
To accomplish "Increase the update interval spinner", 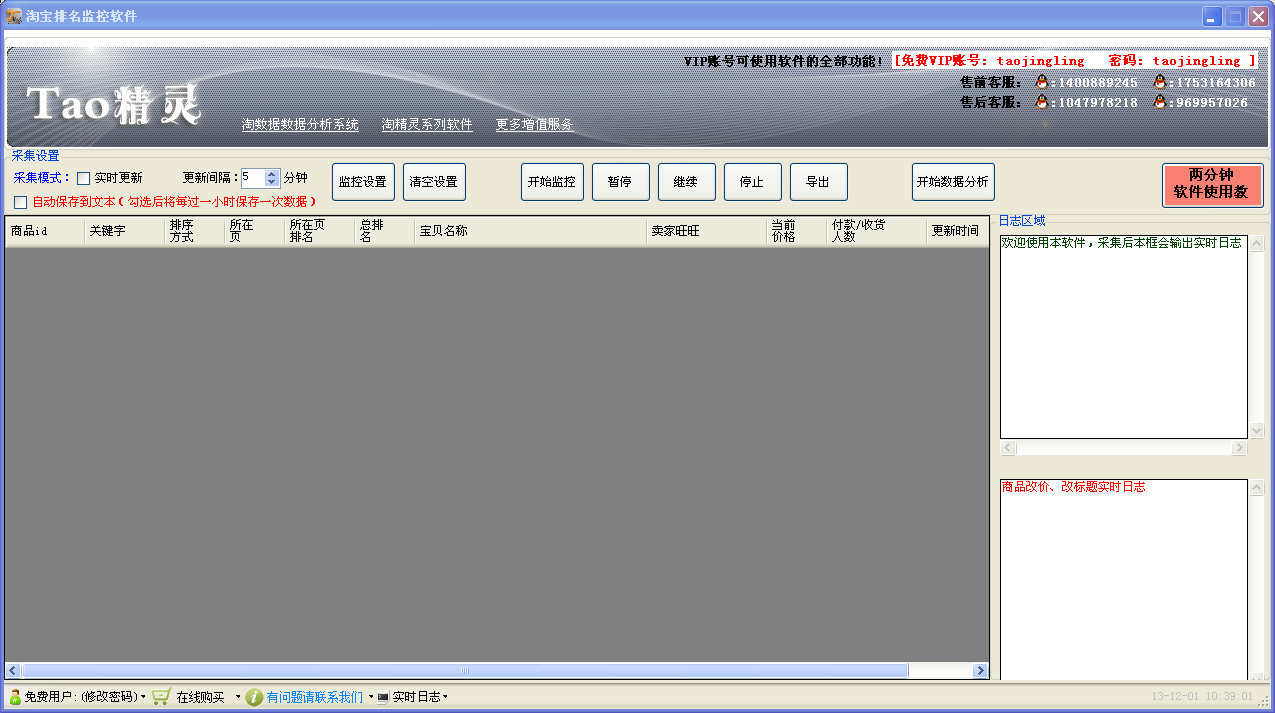I will tap(272, 173).
